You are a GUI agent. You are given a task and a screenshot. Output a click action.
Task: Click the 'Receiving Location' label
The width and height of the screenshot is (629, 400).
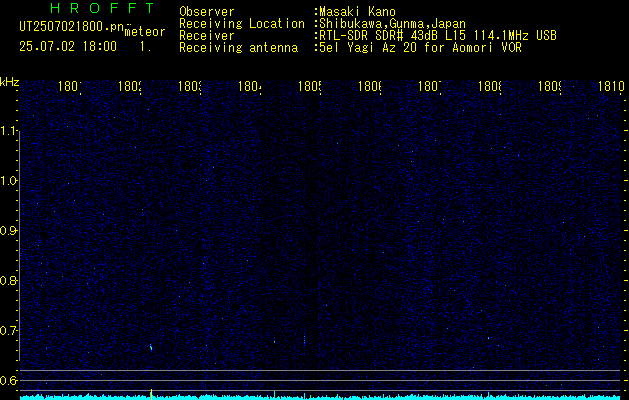pyautogui.click(x=242, y=24)
